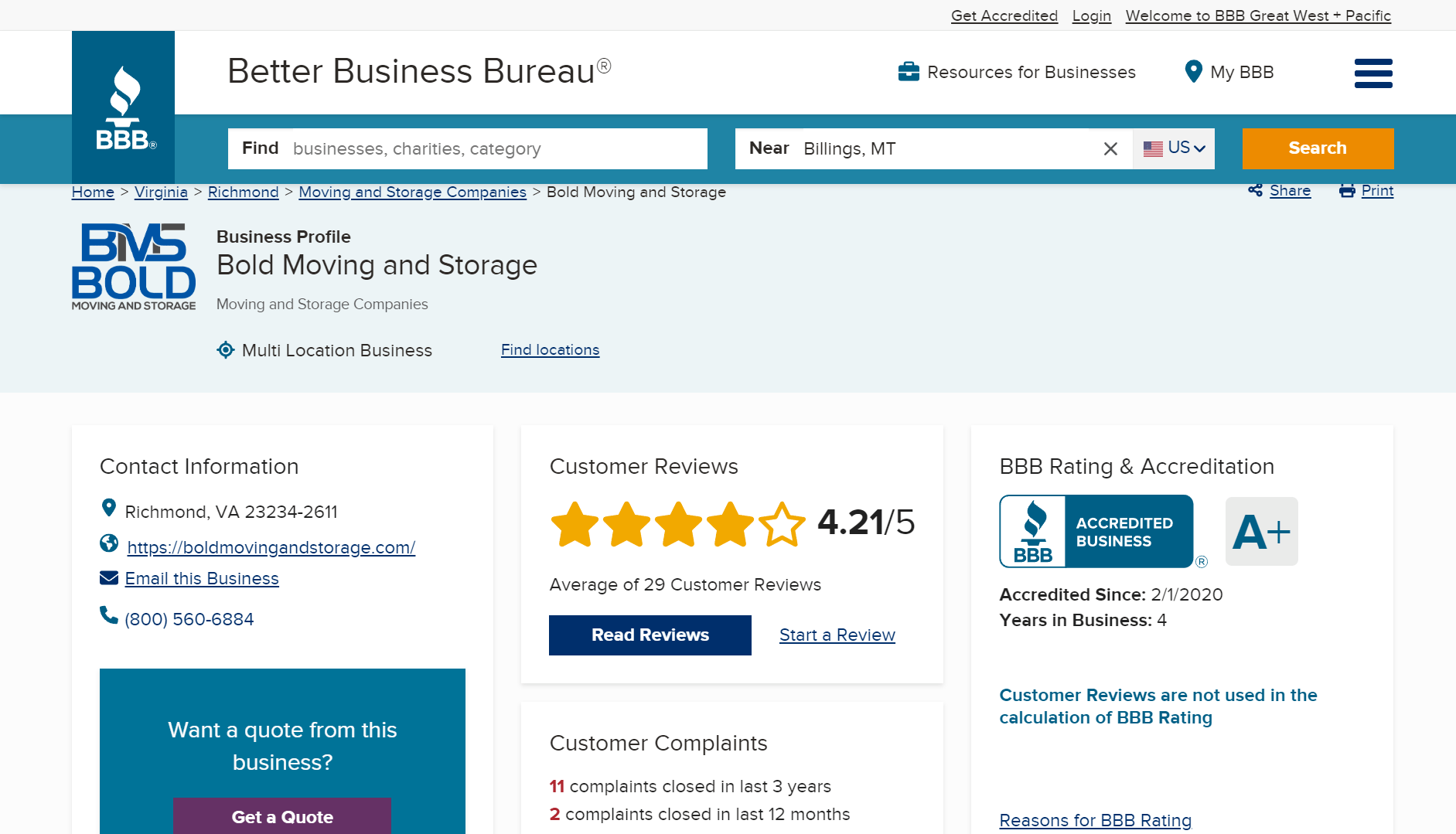
Task: Click the printer icon beside Print
Action: pos(1347,190)
